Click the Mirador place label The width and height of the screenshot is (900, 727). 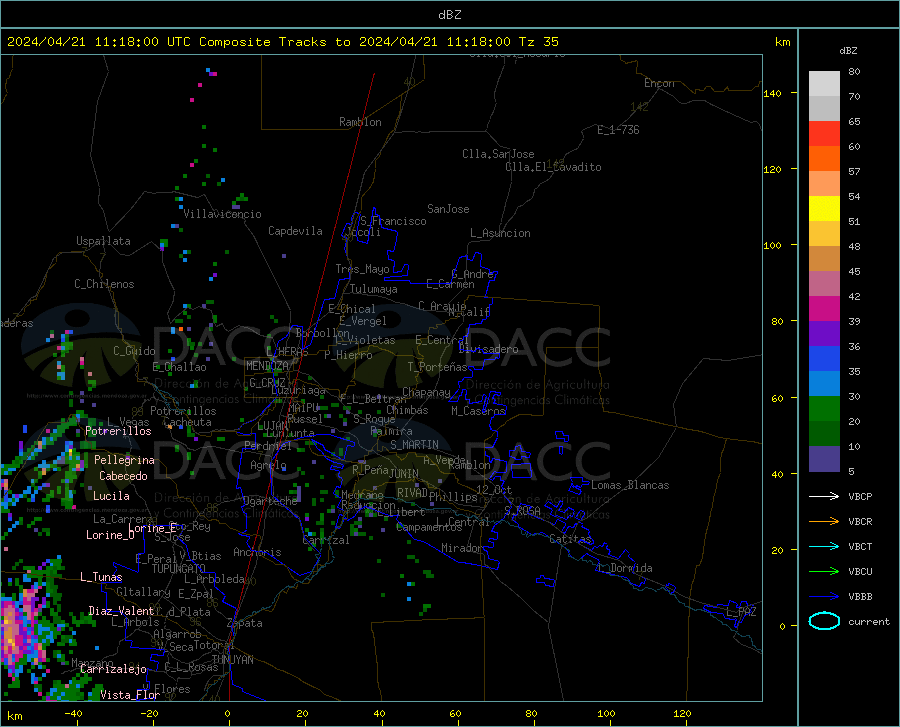pyautogui.click(x=462, y=548)
